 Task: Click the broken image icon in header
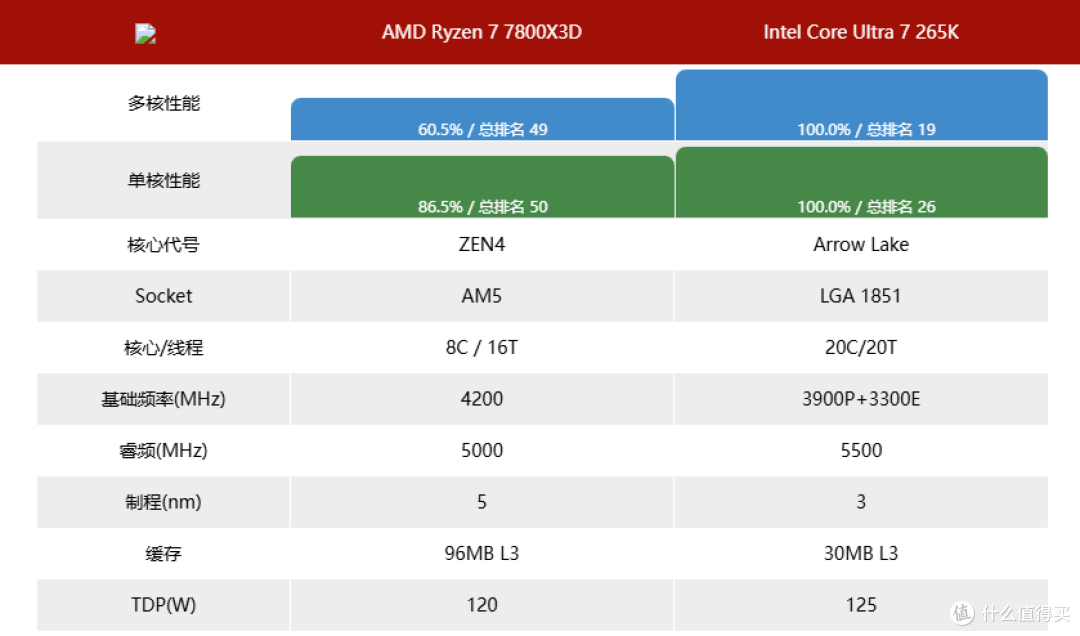coord(145,33)
